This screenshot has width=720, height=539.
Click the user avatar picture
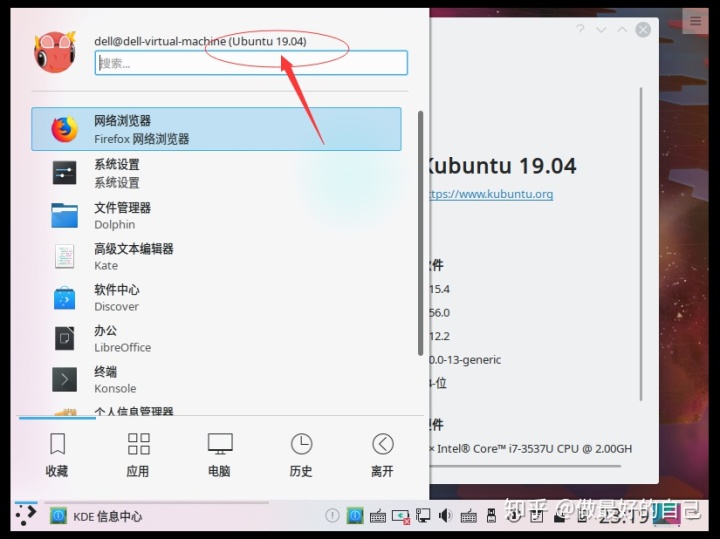pyautogui.click(x=55, y=52)
